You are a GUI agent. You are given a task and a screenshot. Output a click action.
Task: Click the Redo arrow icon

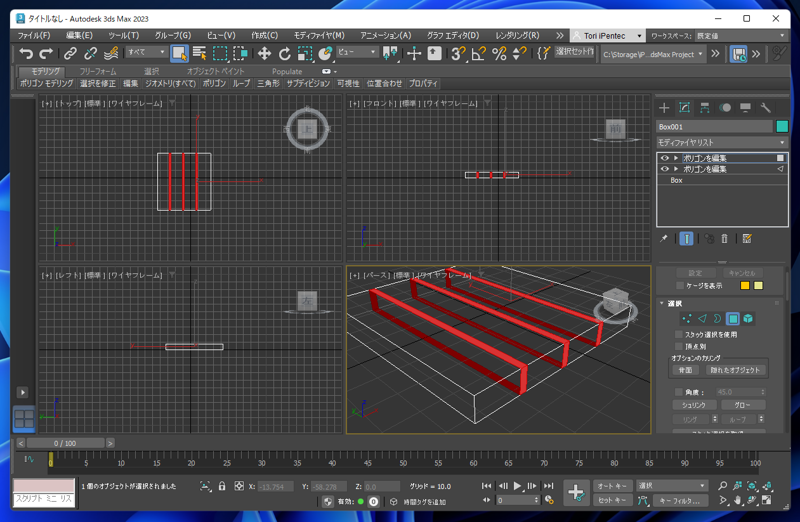(x=46, y=53)
